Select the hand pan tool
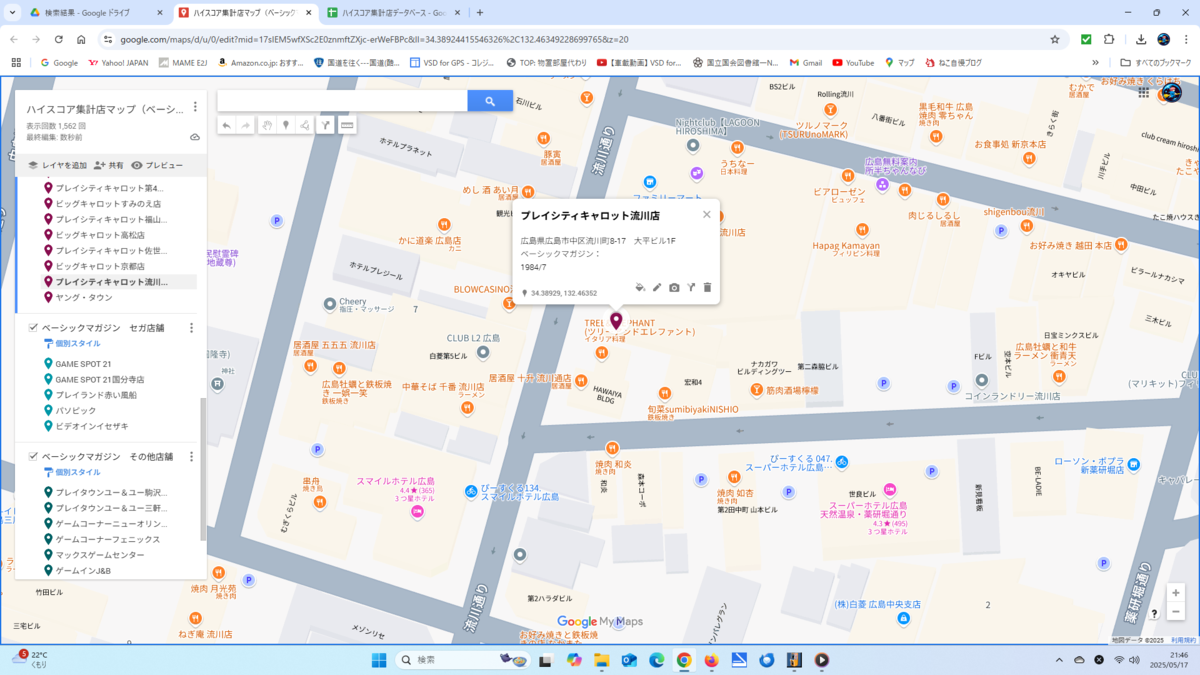 267,125
